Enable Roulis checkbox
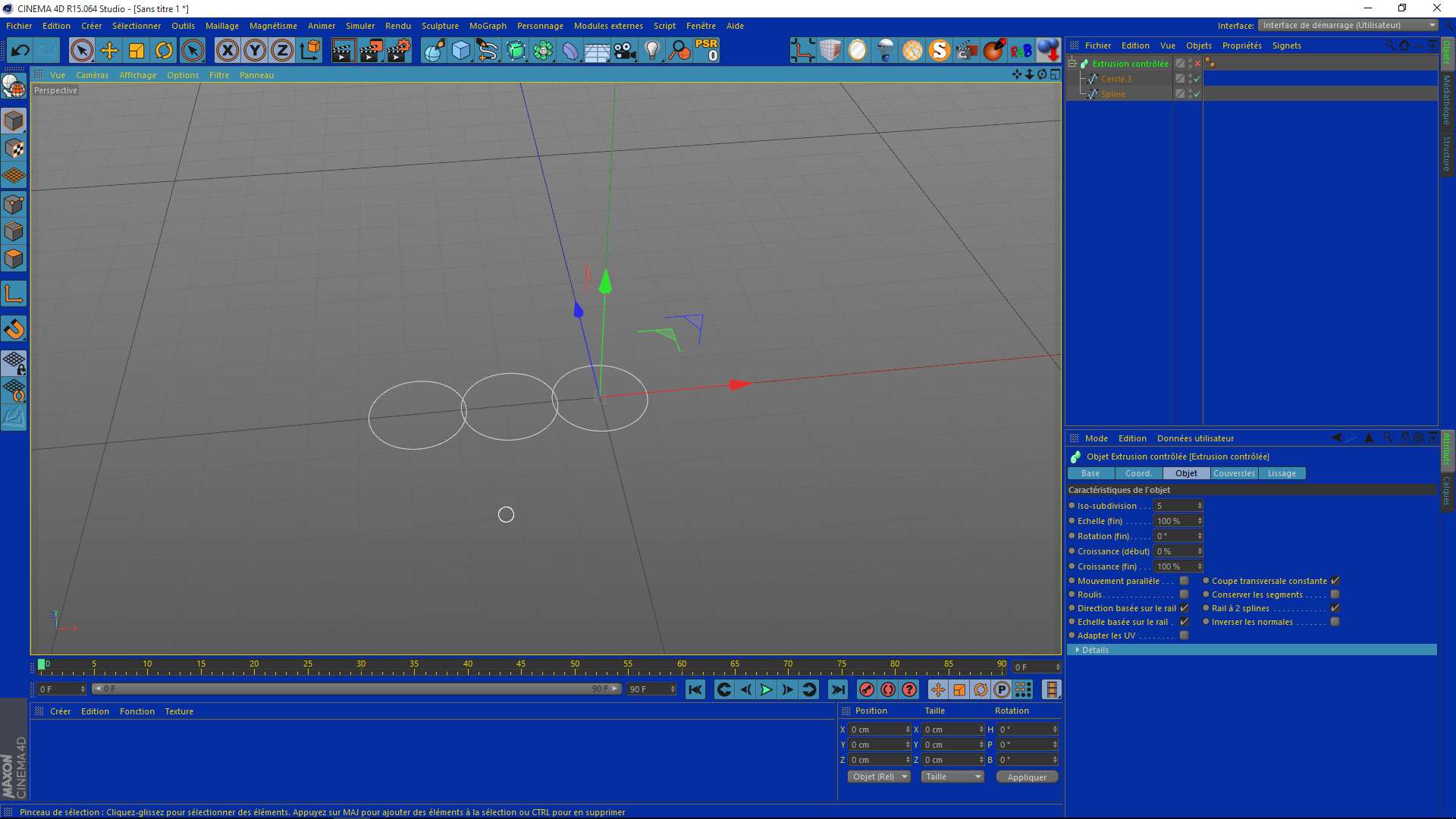This screenshot has height=819, width=1456. point(1186,594)
